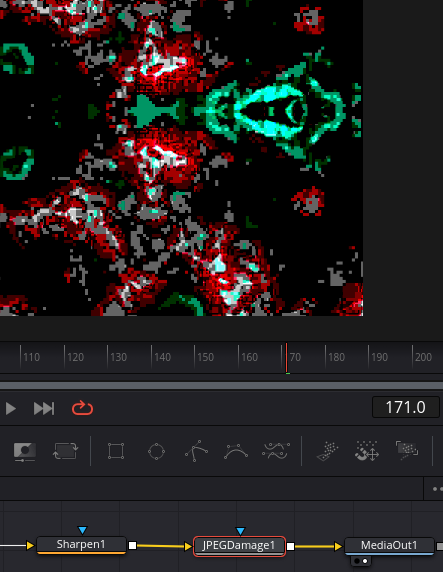The height and width of the screenshot is (572, 443).
Task: Select the Sharpen1 node
Action: [x=81, y=545]
